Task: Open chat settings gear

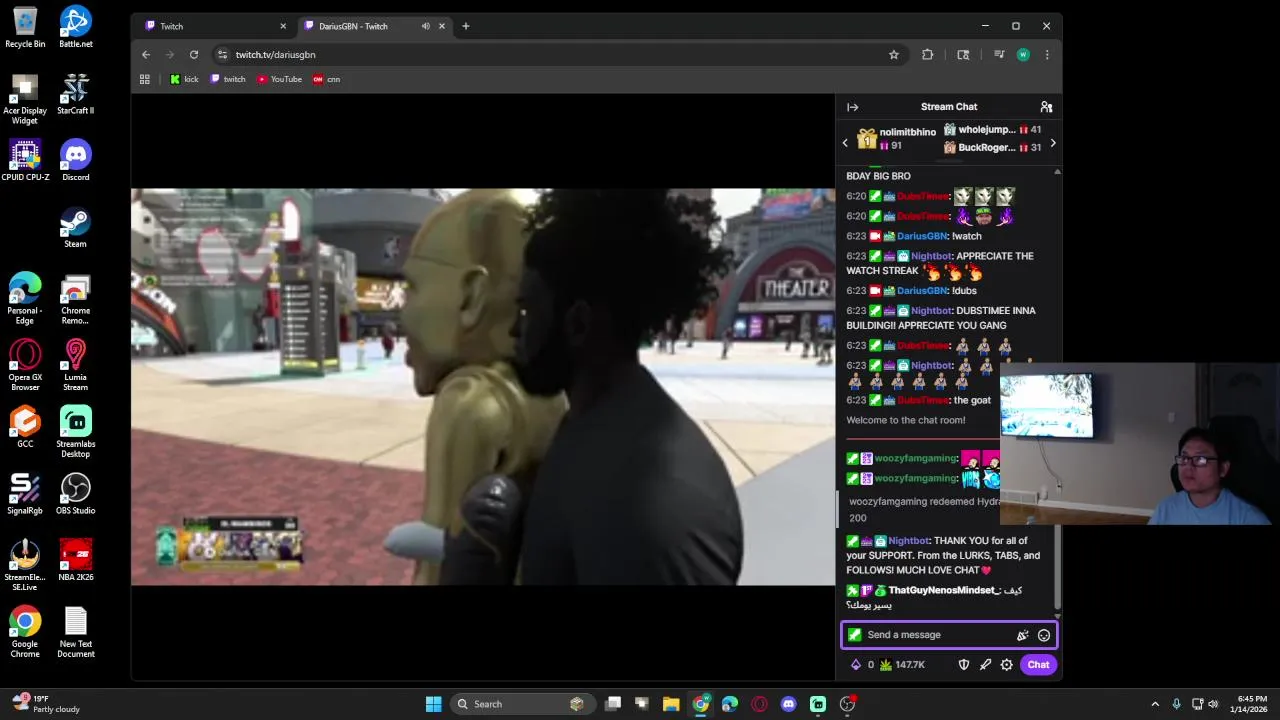Action: tap(1006, 665)
